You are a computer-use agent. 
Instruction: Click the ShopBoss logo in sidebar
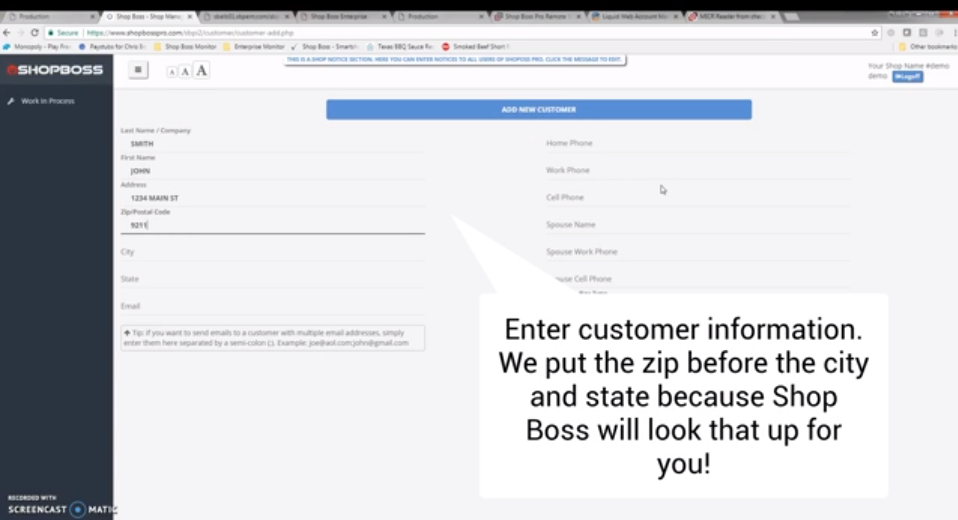[x=40, y=70]
